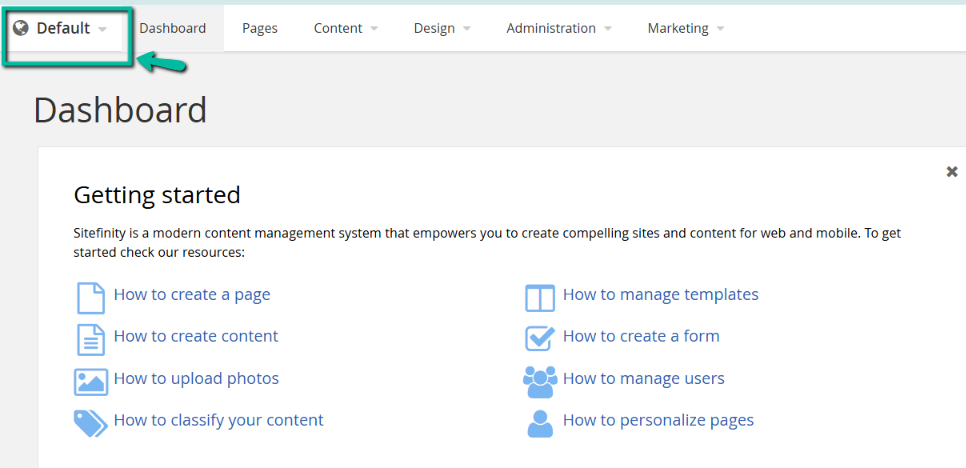
Task: Click the person icon beside How to personalize pages
Action: [540, 423]
